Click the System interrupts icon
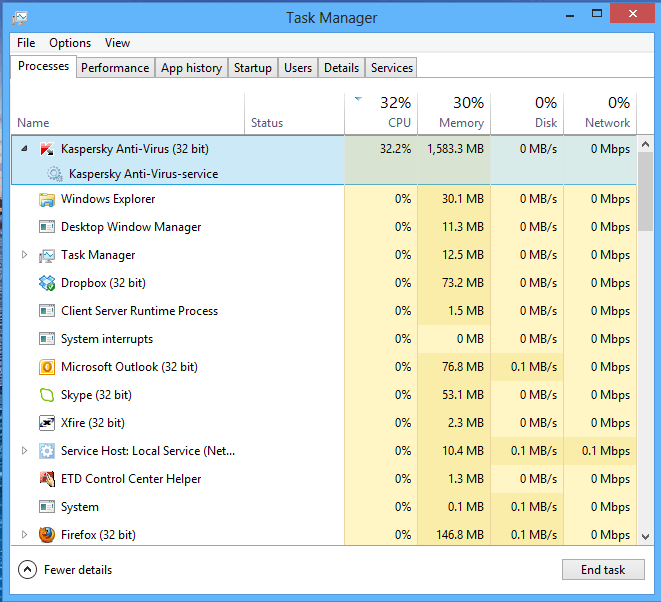 tap(47, 339)
